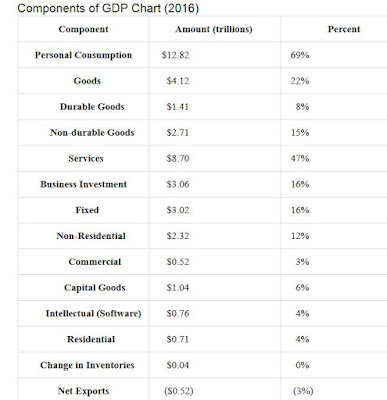
Task: Click the Intellectual (Software) label
Action: click(93, 314)
